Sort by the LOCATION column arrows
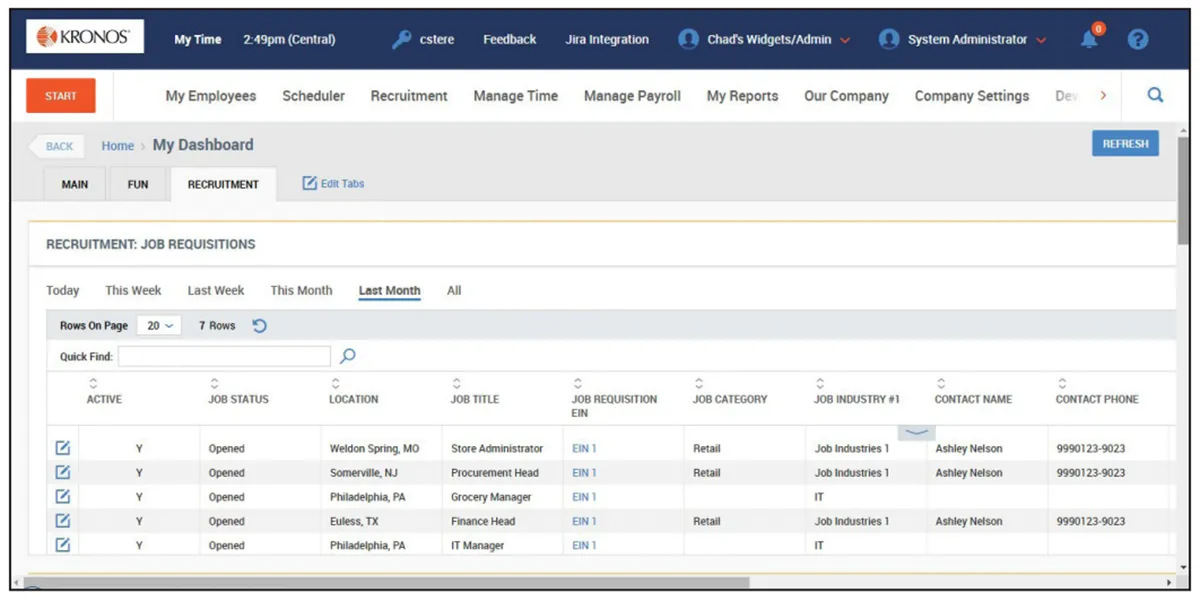 [x=335, y=383]
